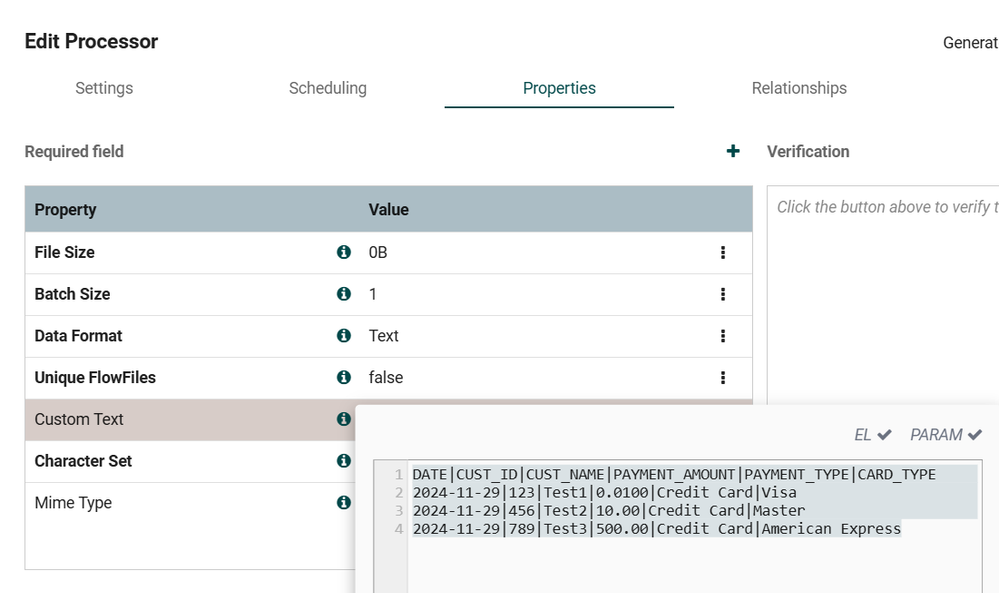Show info for Unique FlowFiles property

[x=344, y=378]
